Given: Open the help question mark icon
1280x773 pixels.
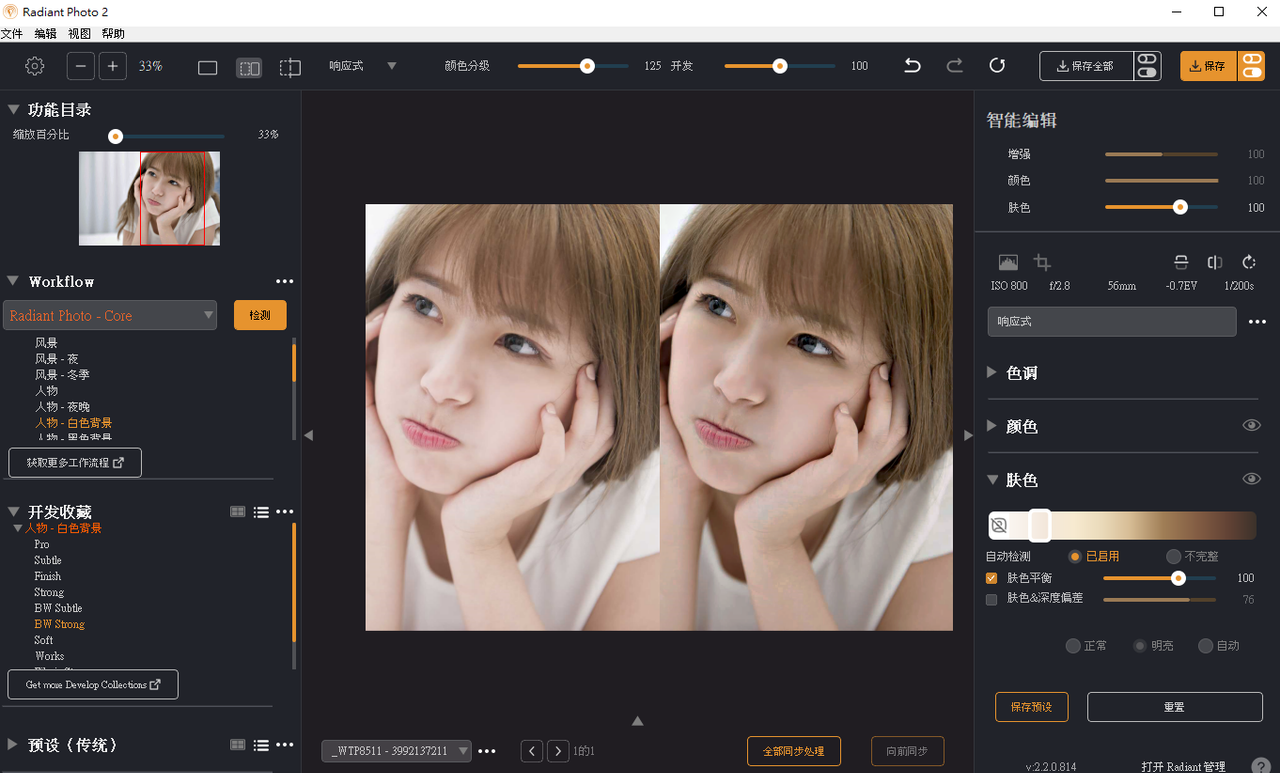Looking at the screenshot, I should [1261, 767].
